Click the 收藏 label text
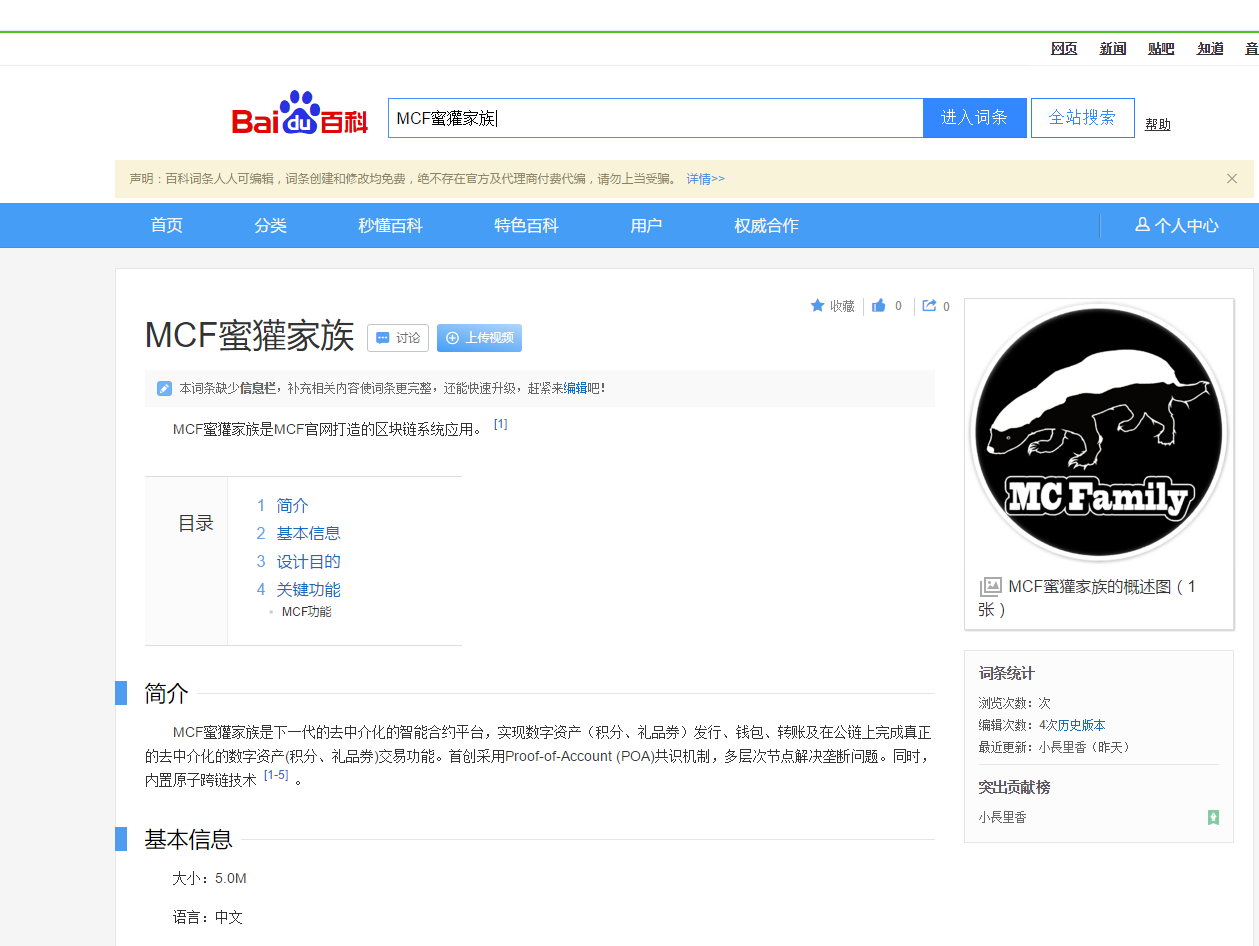Screen dimensions: 1259x946 click(x=842, y=306)
